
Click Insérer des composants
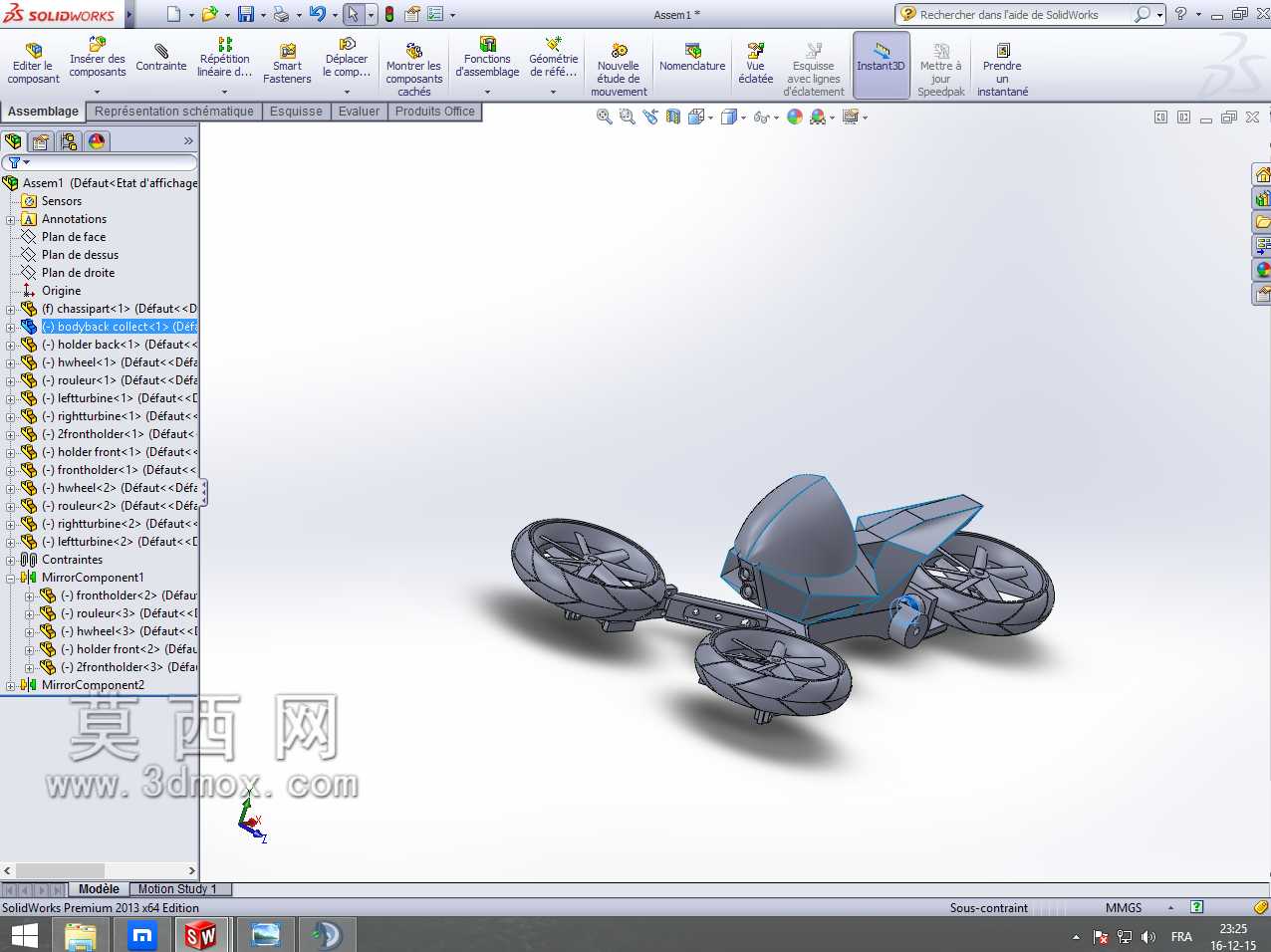pyautogui.click(x=98, y=59)
